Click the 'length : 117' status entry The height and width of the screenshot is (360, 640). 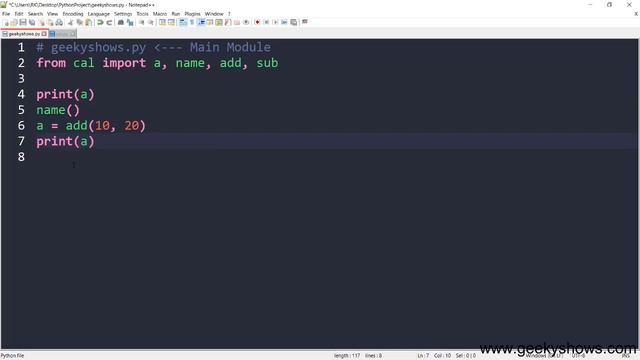pos(347,356)
